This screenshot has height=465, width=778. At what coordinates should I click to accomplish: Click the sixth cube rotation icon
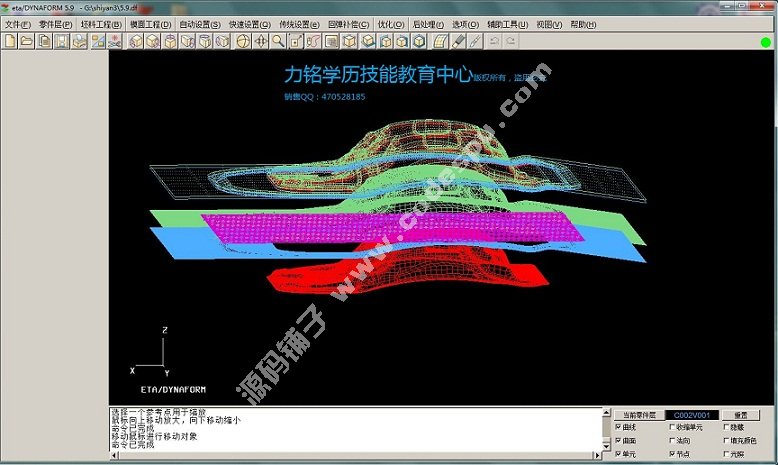(222, 41)
